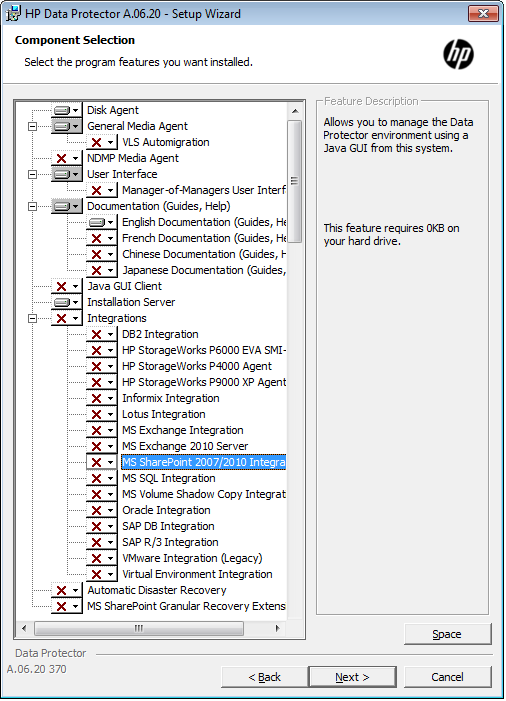This screenshot has height=701, width=506.
Task: Select Informix Integration feature
Action: click(171, 398)
